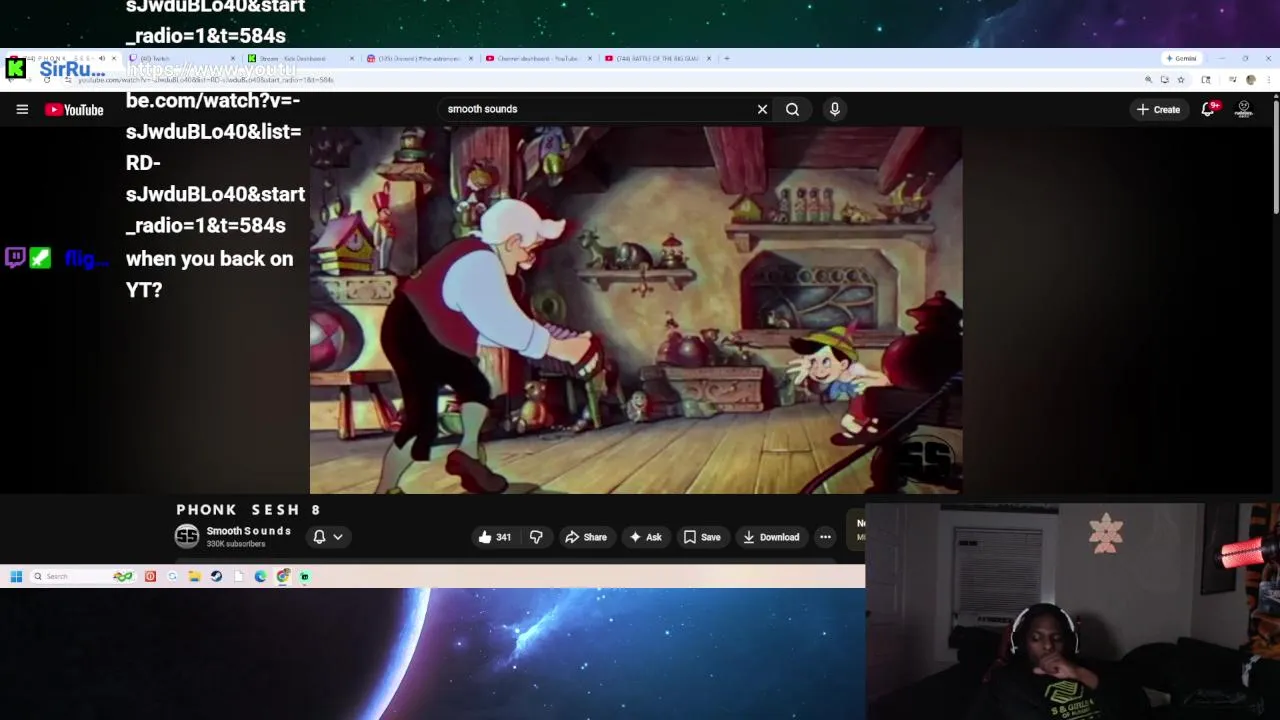Open the YouTube account avatar menu
Image resolution: width=1280 pixels, height=720 pixels.
pyautogui.click(x=1244, y=109)
